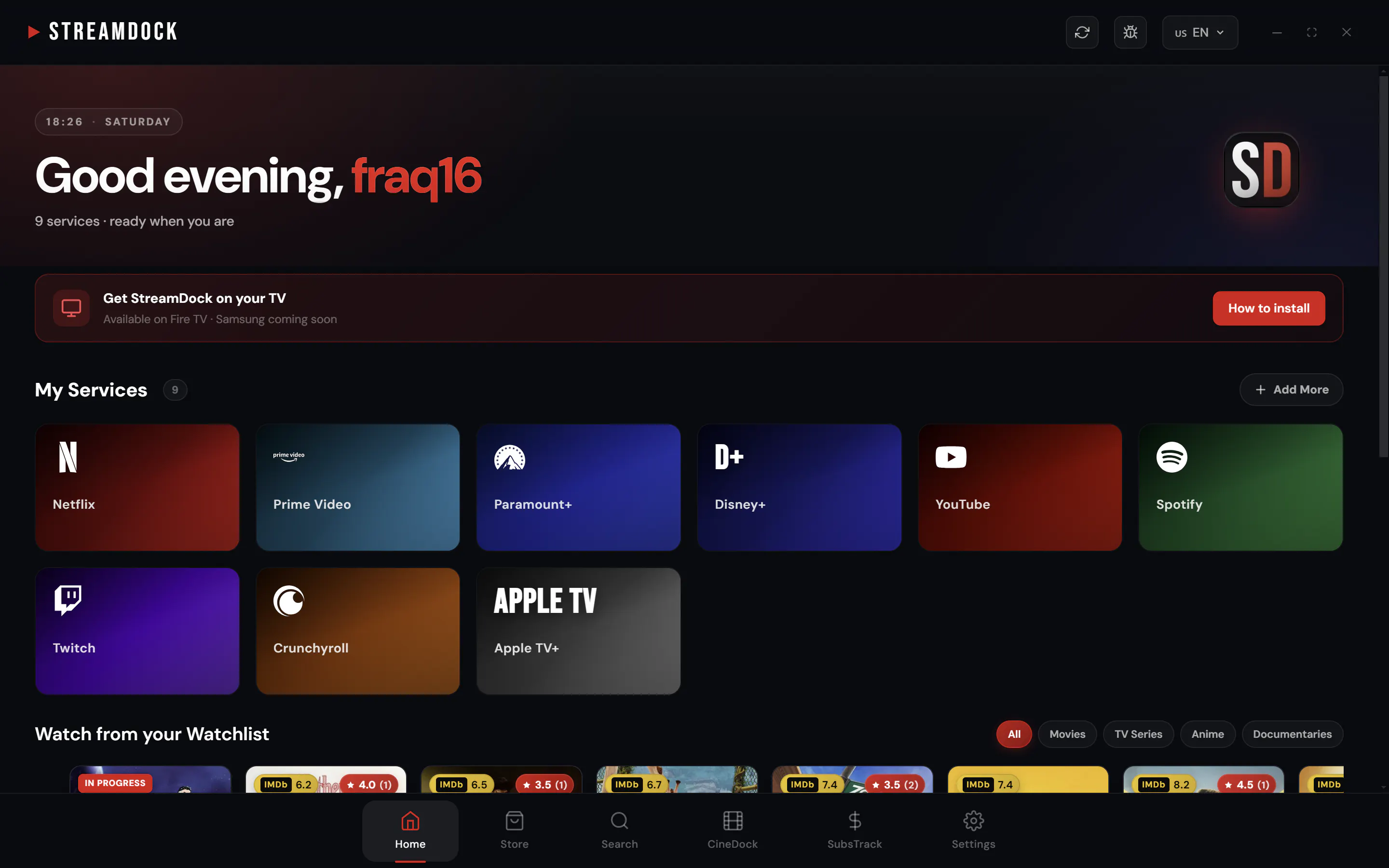Switch to the CineDock tab
The width and height of the screenshot is (1389, 868).
point(733,831)
